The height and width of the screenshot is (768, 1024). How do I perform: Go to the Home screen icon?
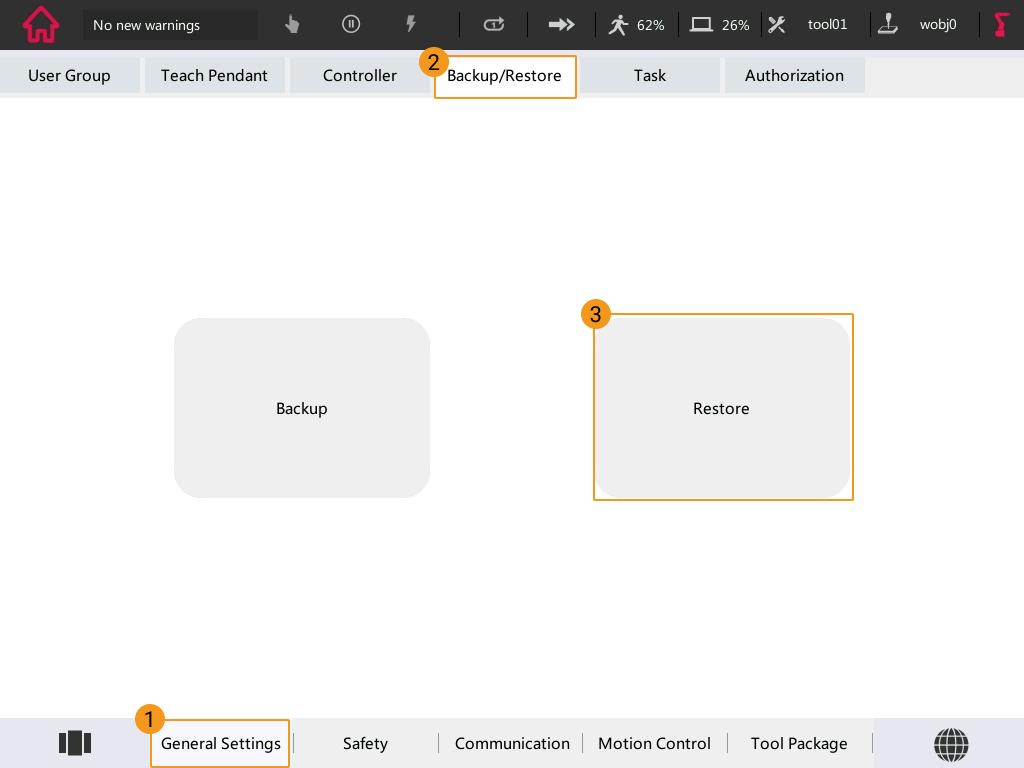click(40, 25)
